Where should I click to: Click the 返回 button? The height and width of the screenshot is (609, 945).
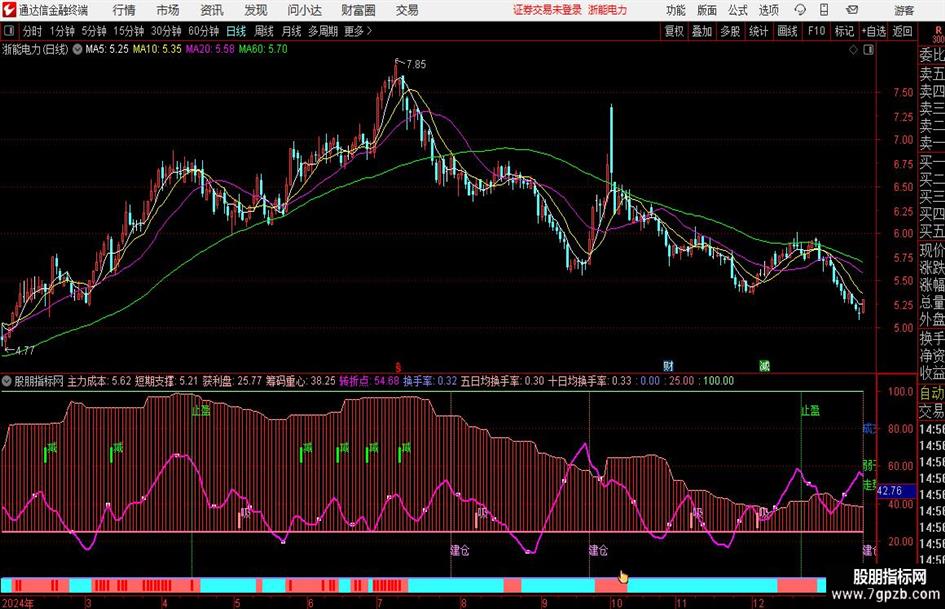point(902,31)
